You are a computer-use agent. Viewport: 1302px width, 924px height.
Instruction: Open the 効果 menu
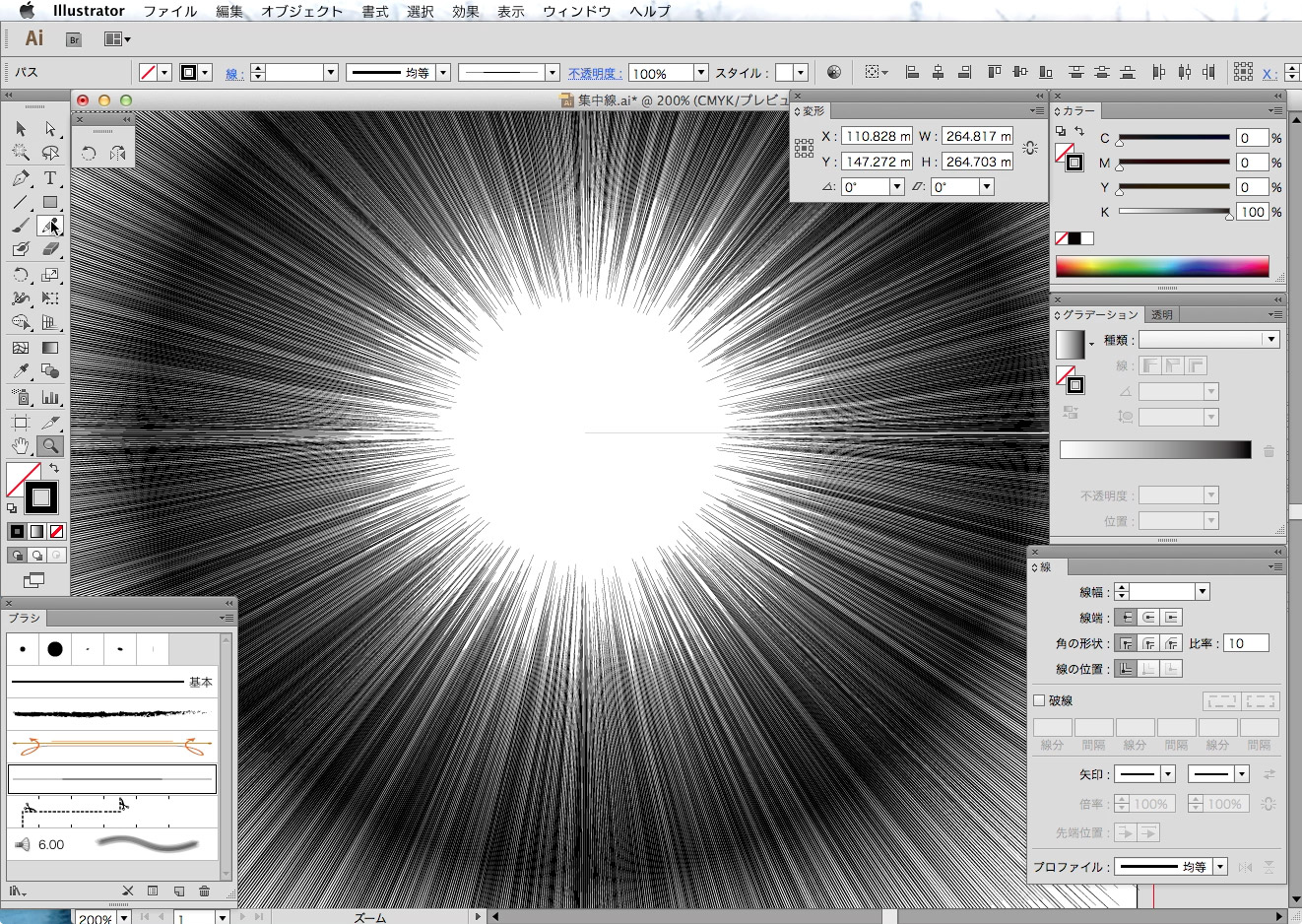(x=465, y=11)
